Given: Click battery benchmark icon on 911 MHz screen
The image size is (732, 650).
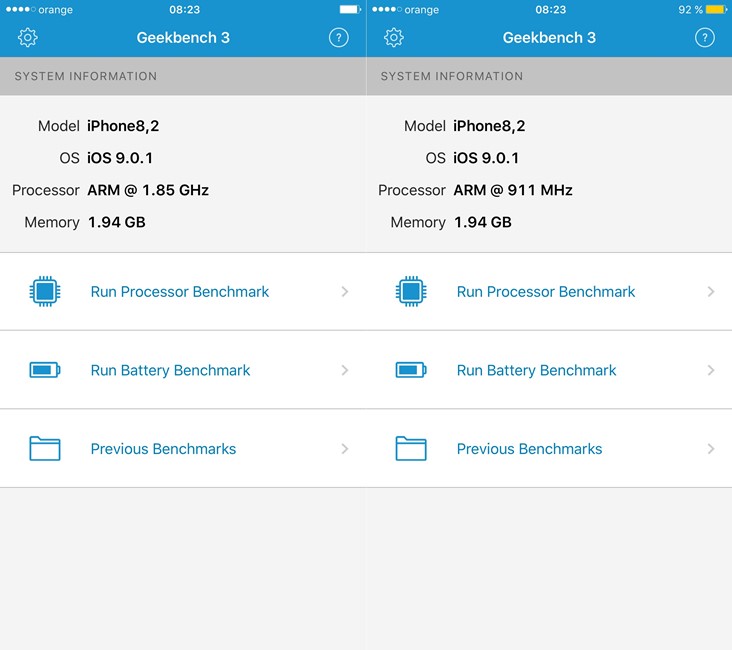Looking at the screenshot, I should click(411, 370).
